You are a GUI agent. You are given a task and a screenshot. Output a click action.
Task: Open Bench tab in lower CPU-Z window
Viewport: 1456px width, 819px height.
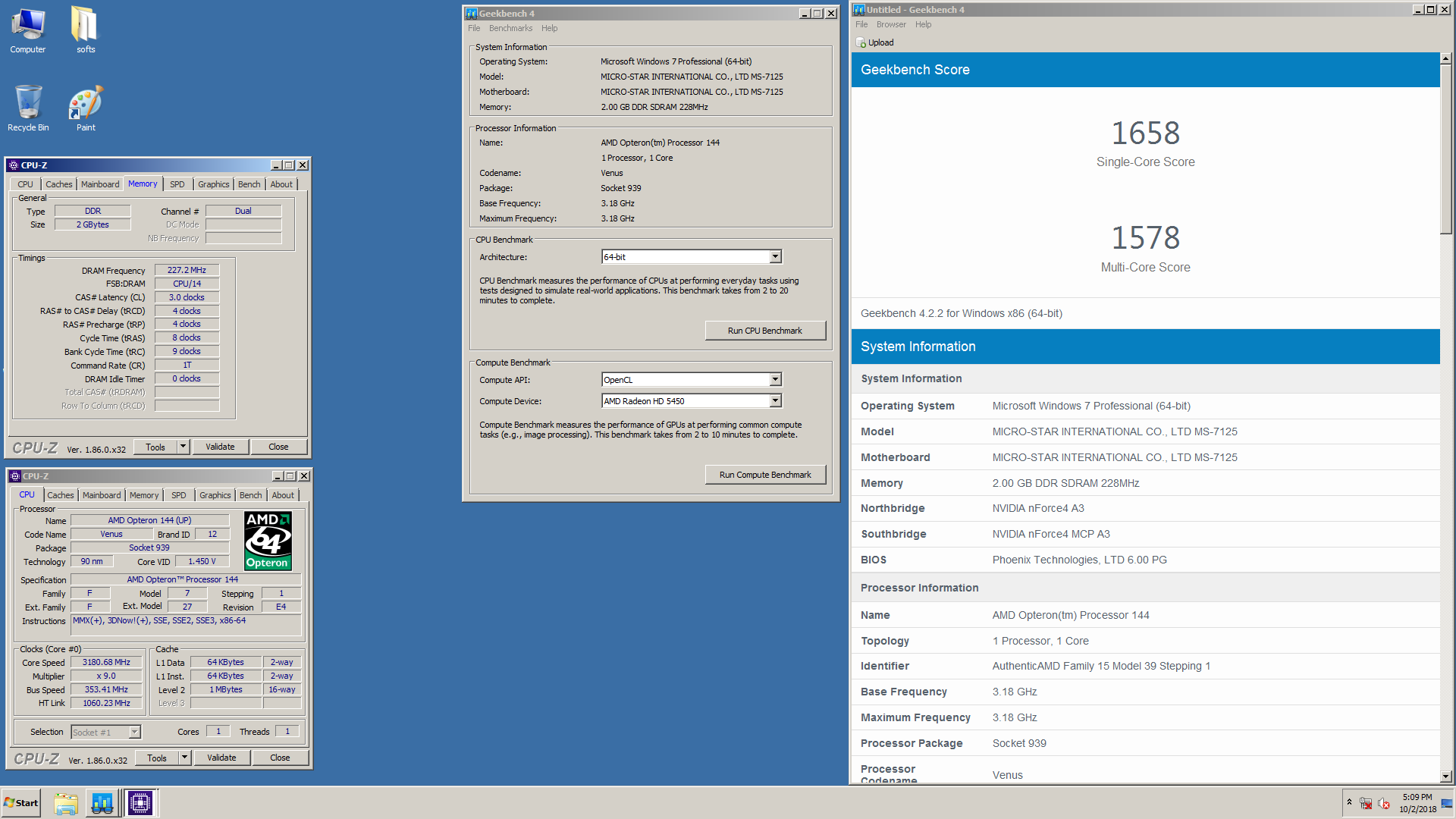[250, 495]
